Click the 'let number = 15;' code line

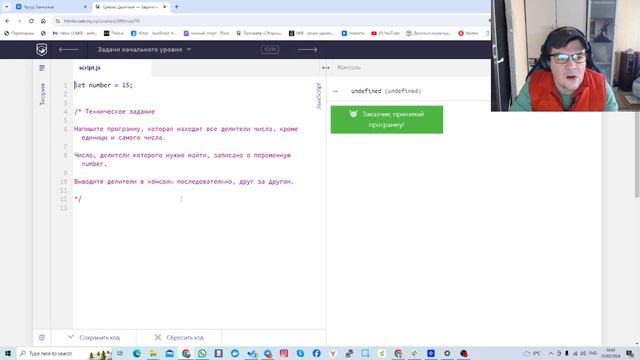tap(104, 85)
